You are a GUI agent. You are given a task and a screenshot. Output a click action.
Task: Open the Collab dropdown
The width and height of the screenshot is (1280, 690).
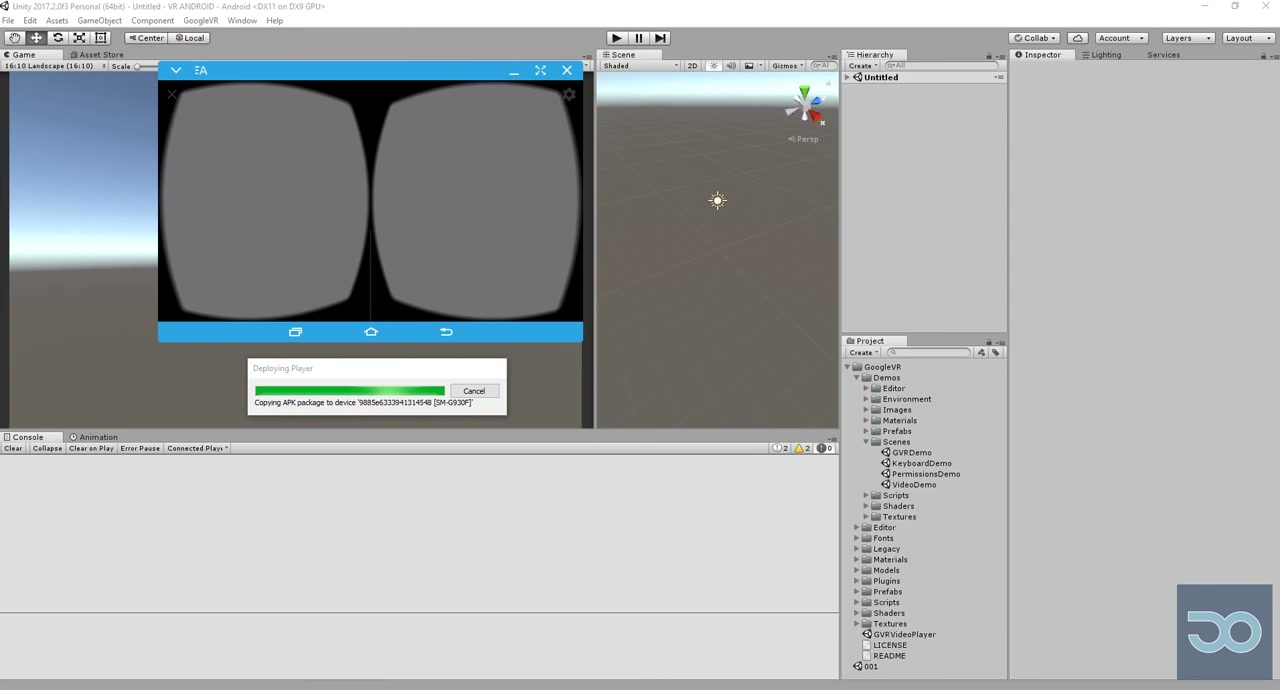point(1035,38)
